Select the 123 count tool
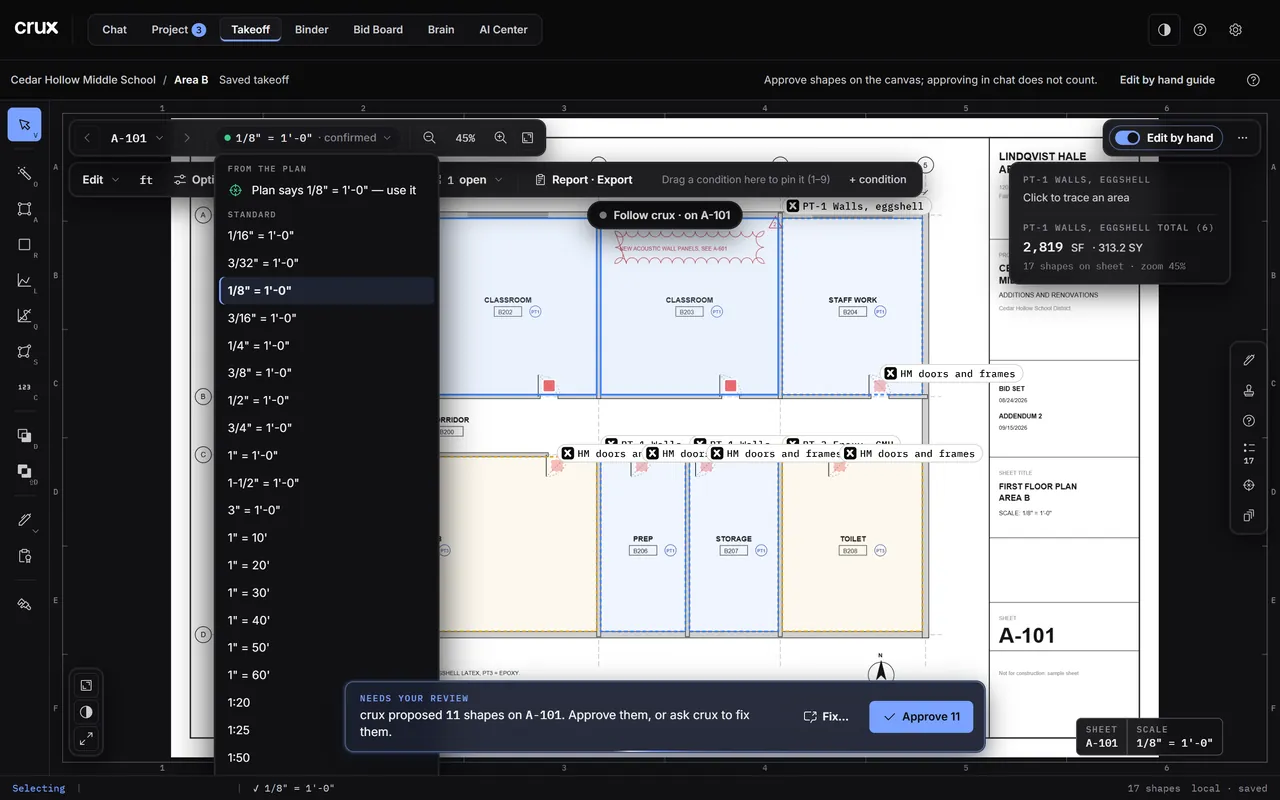 [25, 388]
